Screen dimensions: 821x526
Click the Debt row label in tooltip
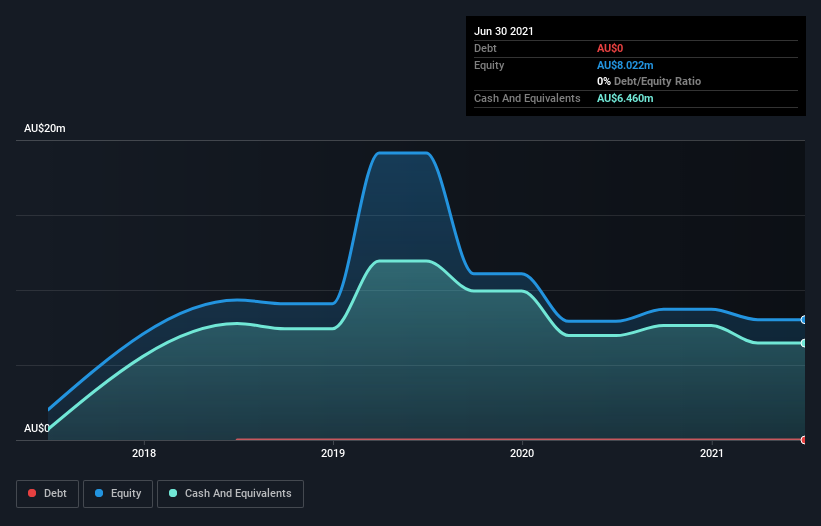[485, 48]
